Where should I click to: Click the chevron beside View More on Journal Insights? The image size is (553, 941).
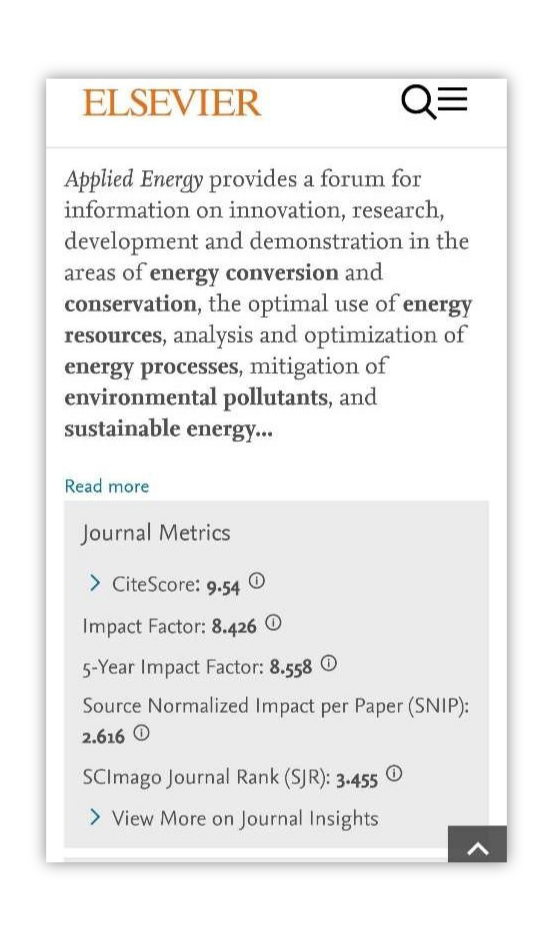(95, 817)
